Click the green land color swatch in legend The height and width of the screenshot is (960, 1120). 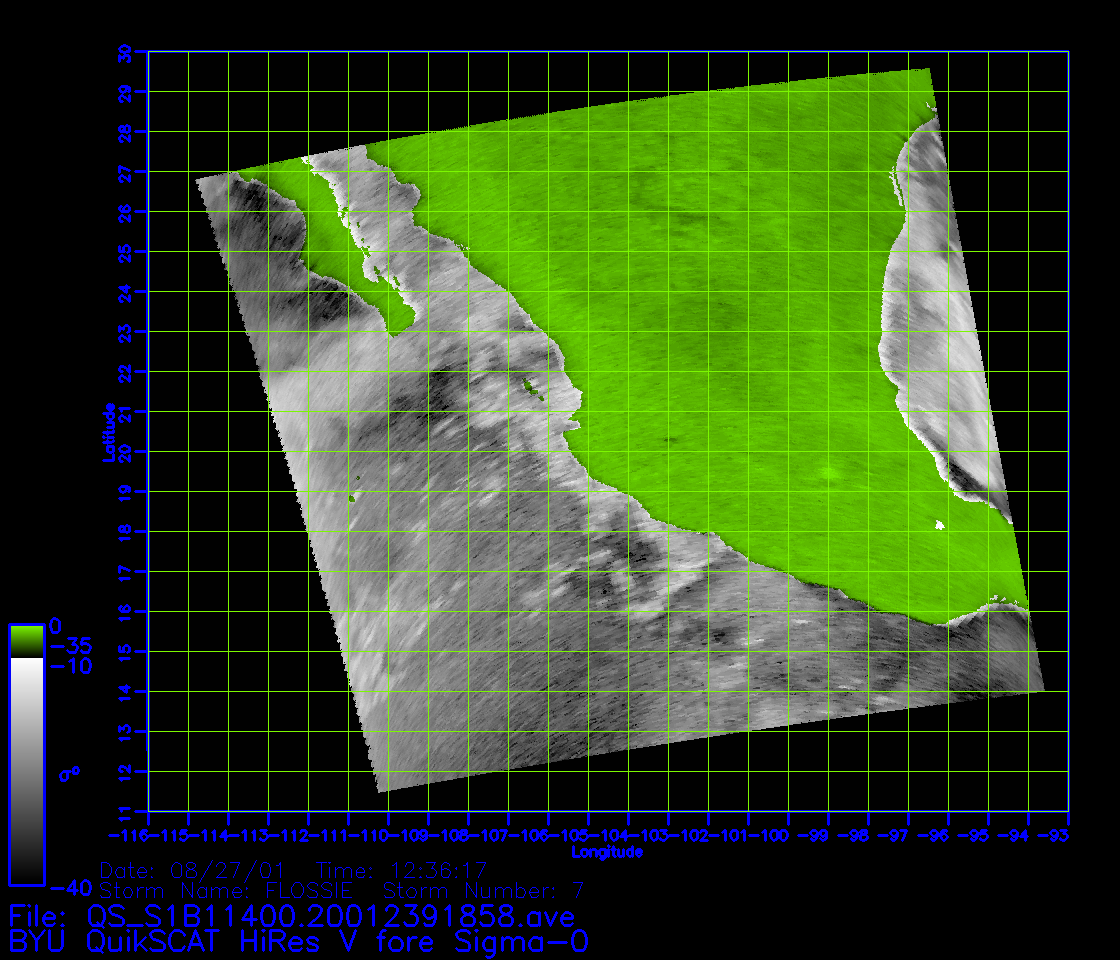pyautogui.click(x=26, y=641)
